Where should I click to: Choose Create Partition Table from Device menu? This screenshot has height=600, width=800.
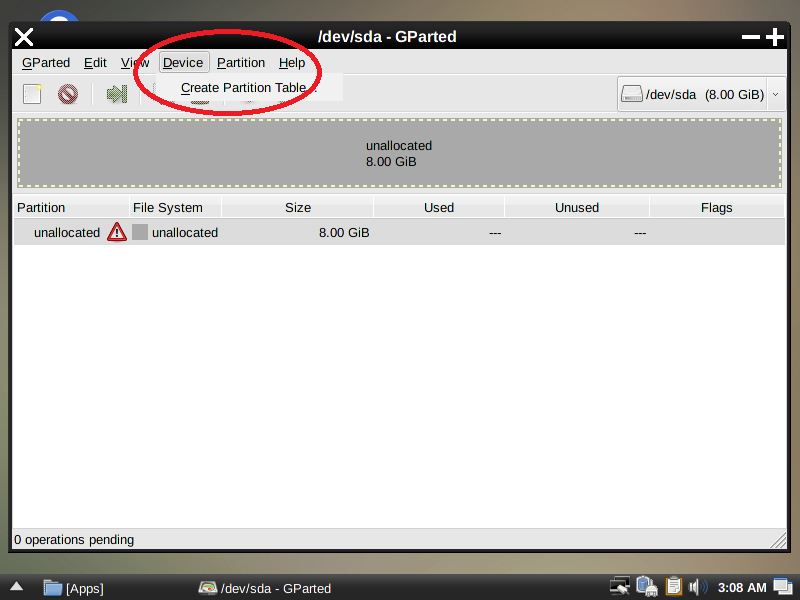249,88
